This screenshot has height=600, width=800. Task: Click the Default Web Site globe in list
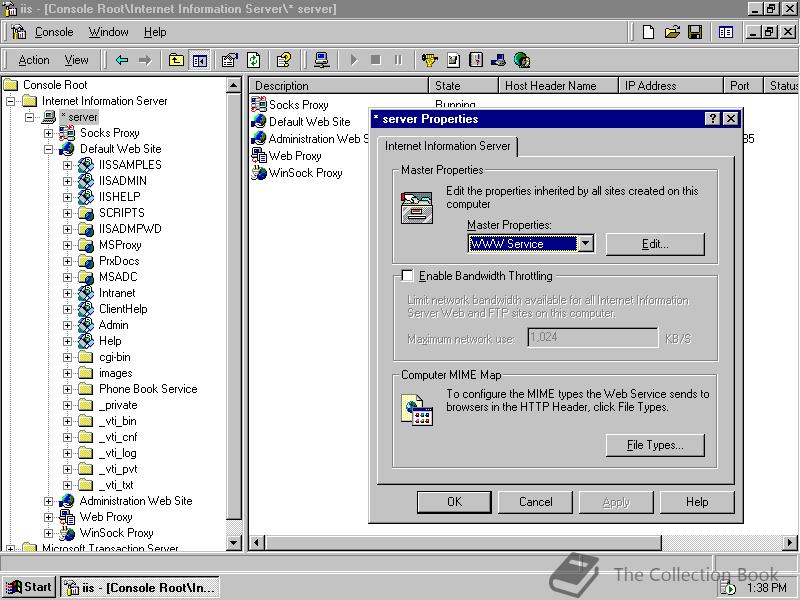(x=259, y=121)
